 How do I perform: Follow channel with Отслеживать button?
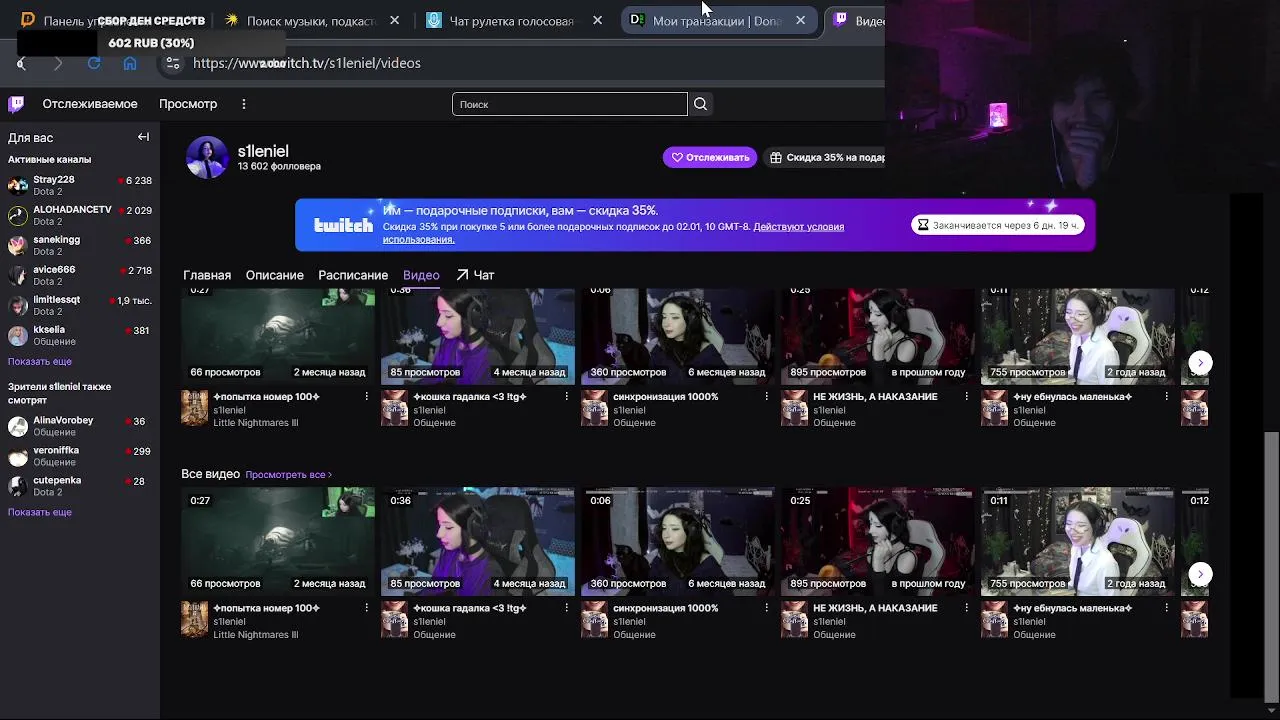click(710, 157)
